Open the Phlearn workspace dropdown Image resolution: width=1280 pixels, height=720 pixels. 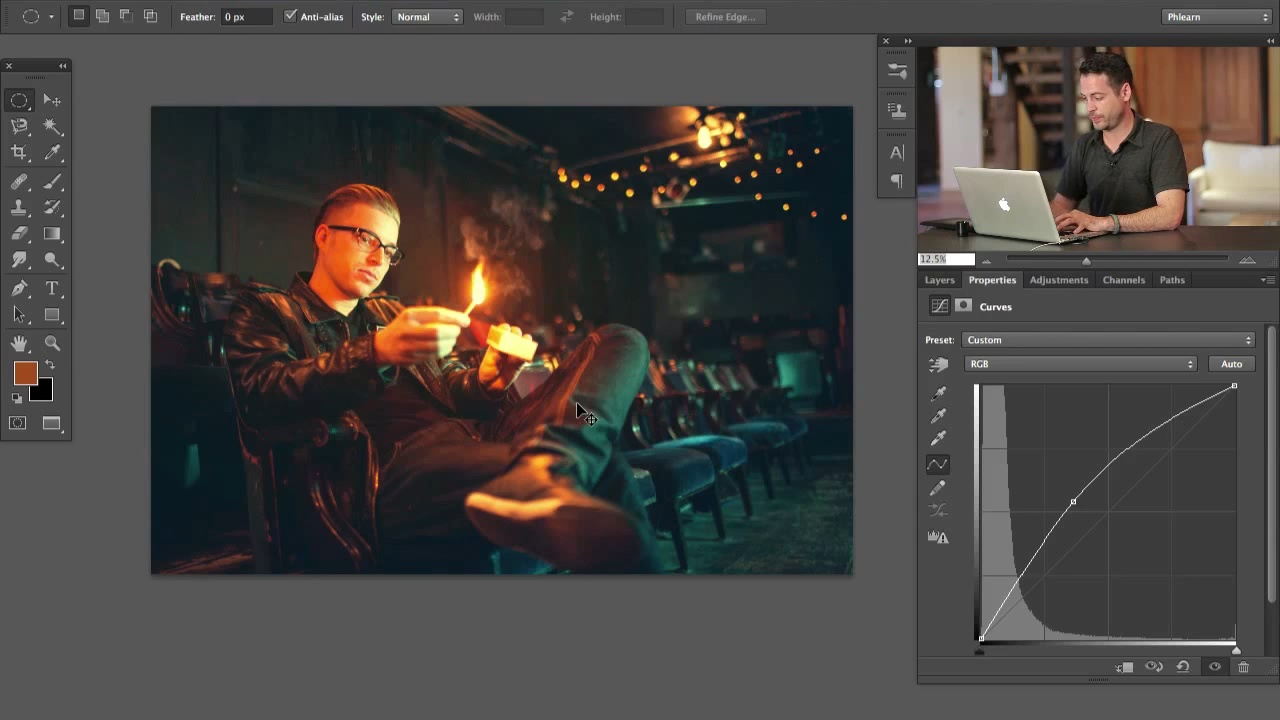[x=1217, y=17]
